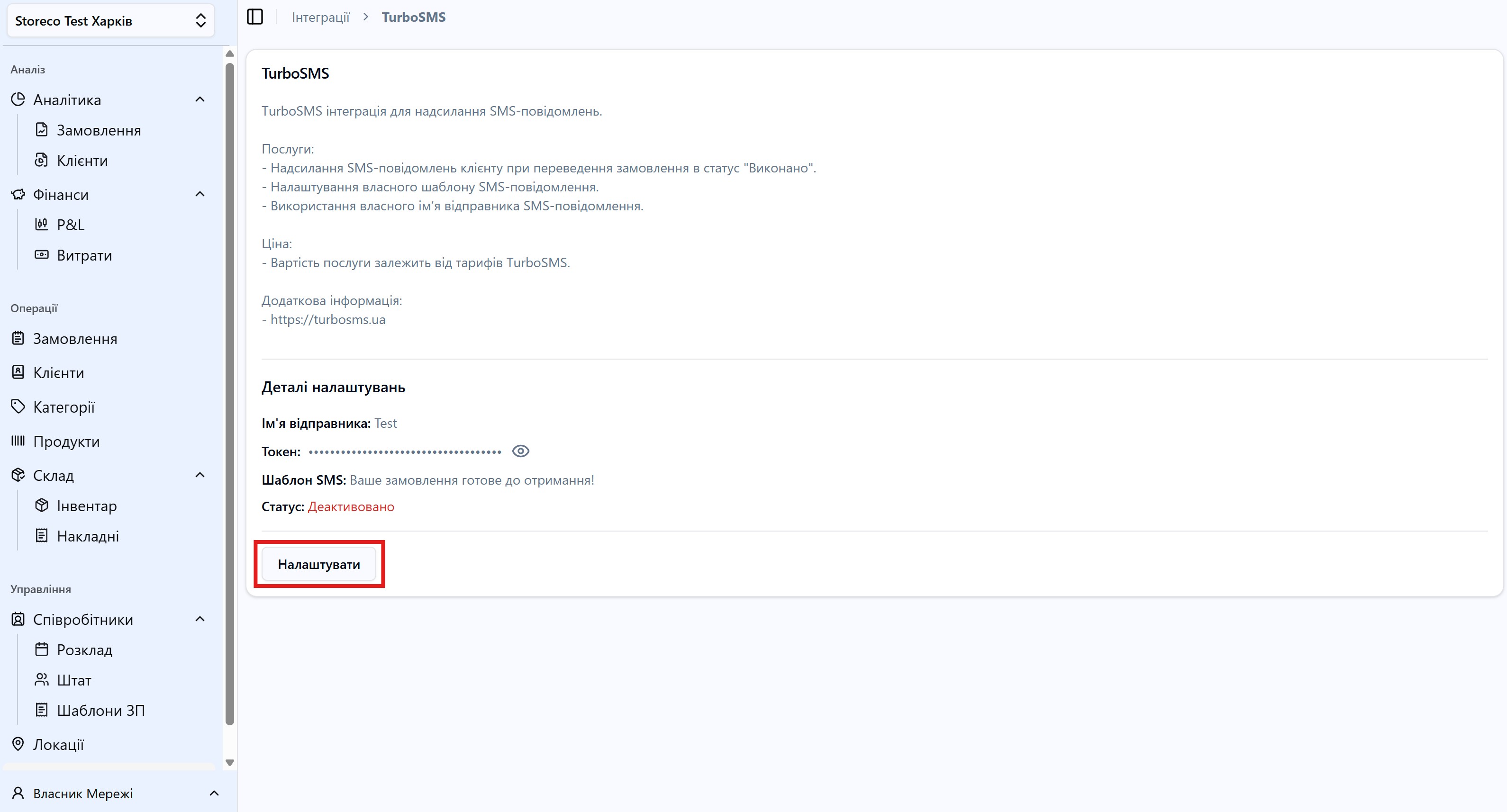Open Продукти barcode icon
The width and height of the screenshot is (1507, 812).
point(18,441)
